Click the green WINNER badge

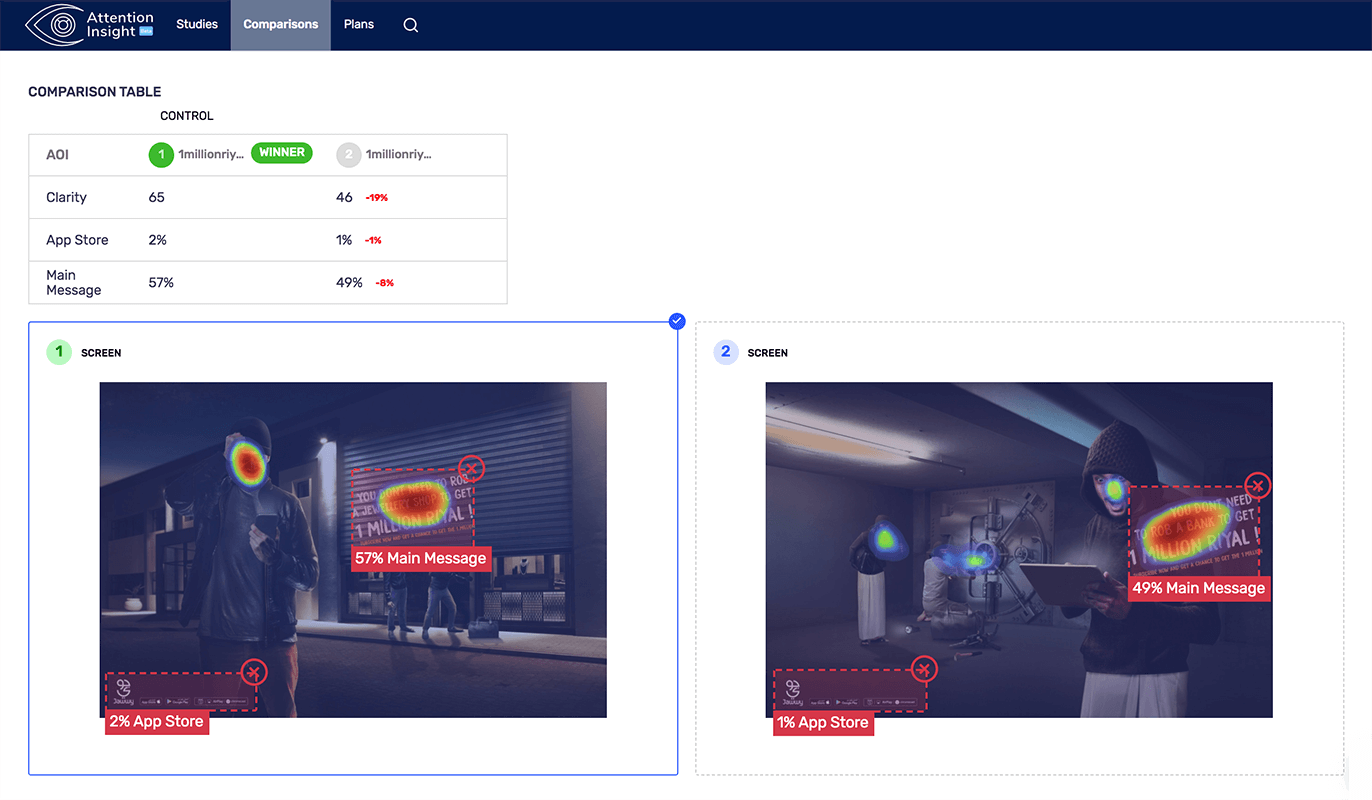tap(282, 153)
